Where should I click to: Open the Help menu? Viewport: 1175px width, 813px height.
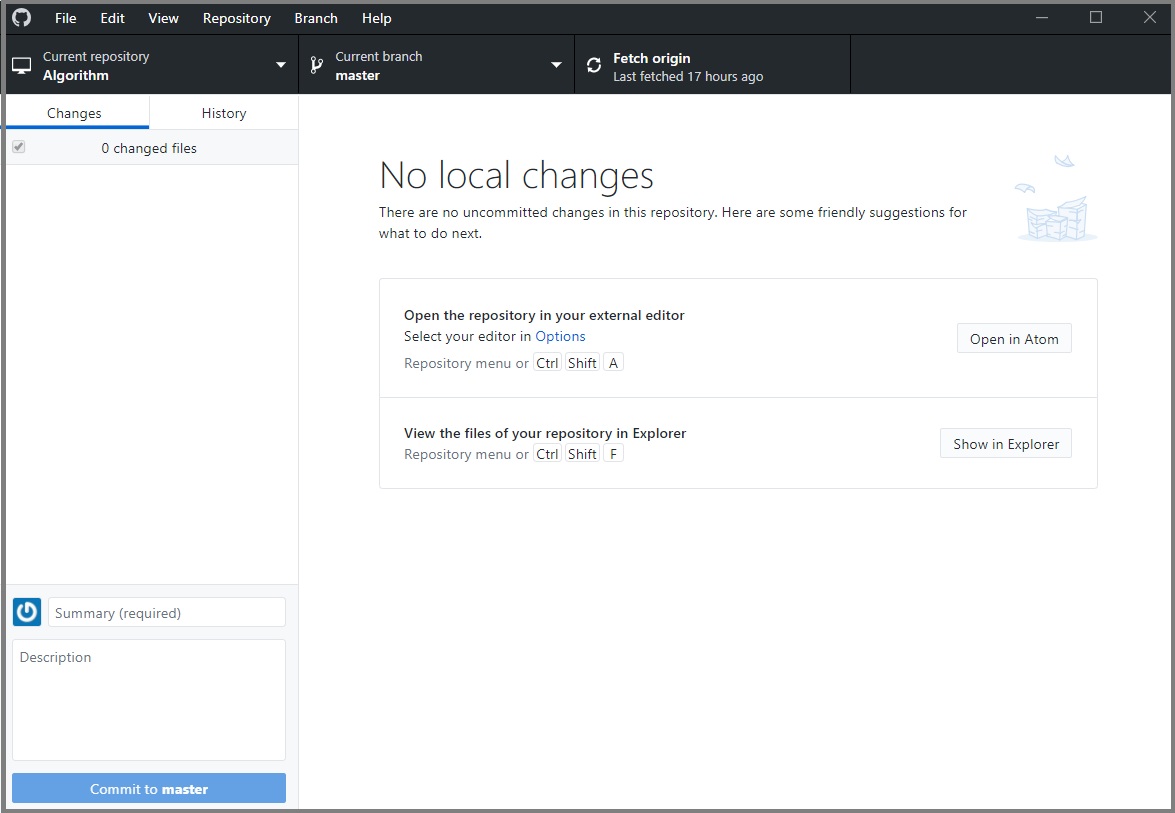(376, 18)
